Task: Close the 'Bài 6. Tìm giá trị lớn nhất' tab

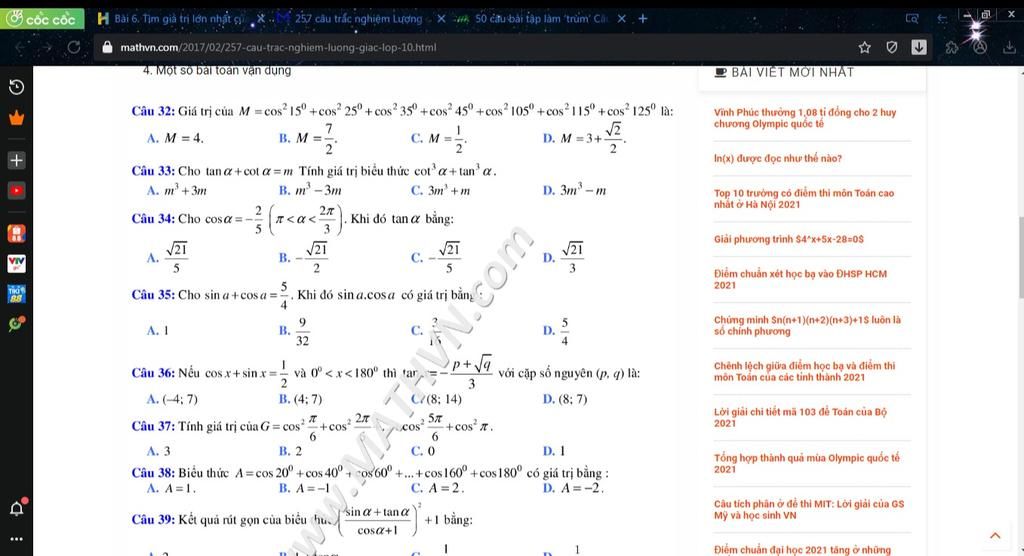Action: [x=261, y=19]
